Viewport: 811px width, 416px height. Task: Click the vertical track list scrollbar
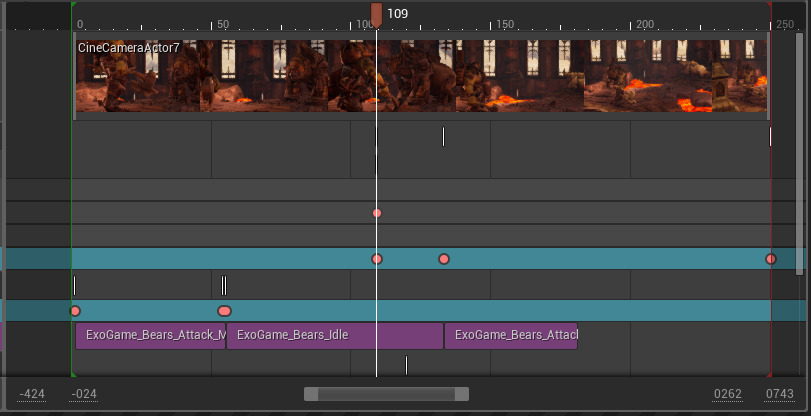(799, 150)
